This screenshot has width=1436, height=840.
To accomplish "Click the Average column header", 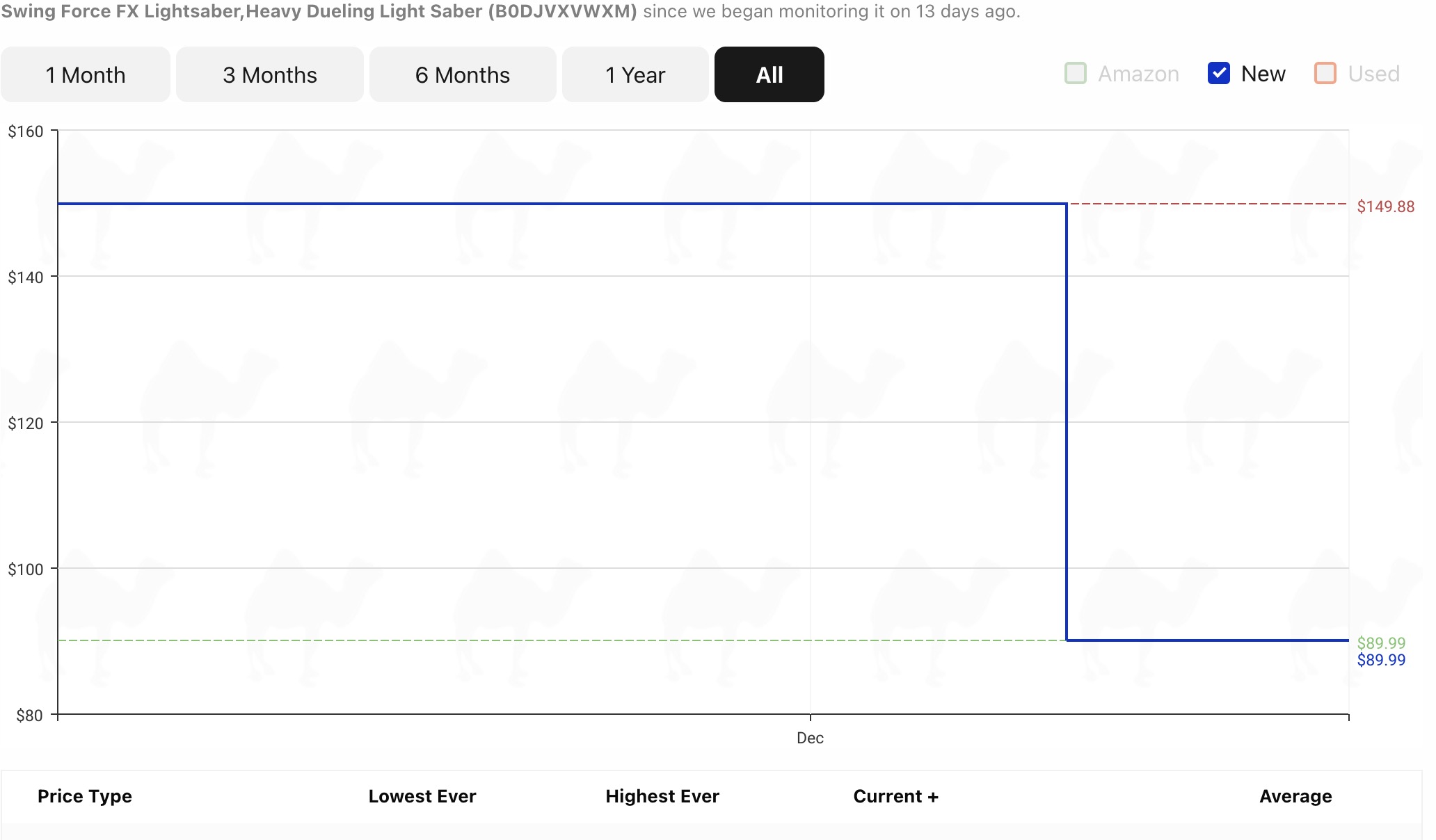I will (x=1295, y=796).
